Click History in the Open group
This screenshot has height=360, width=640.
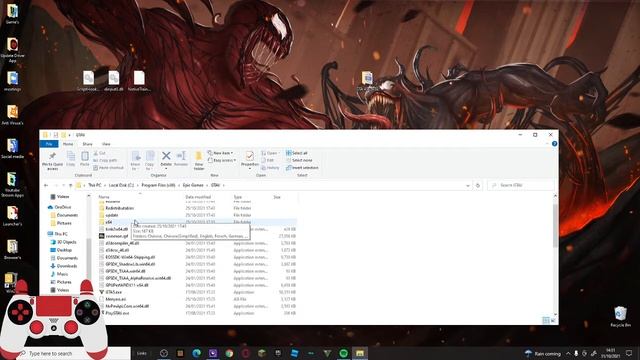pyautogui.click(x=270, y=168)
